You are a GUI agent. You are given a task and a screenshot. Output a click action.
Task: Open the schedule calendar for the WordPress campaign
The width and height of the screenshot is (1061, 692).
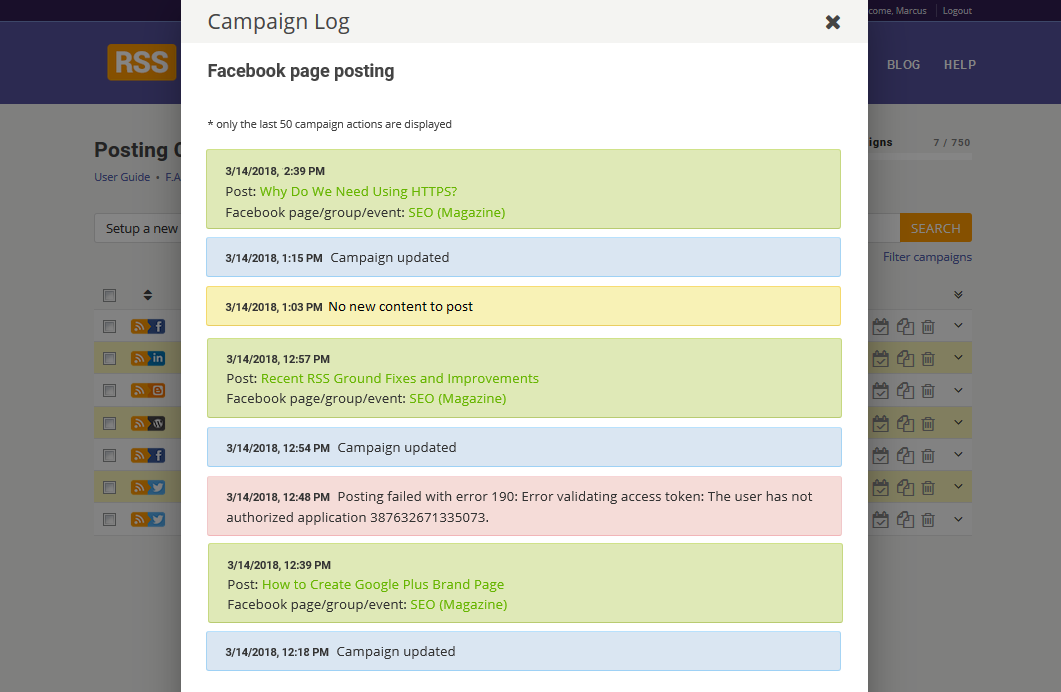click(x=880, y=423)
